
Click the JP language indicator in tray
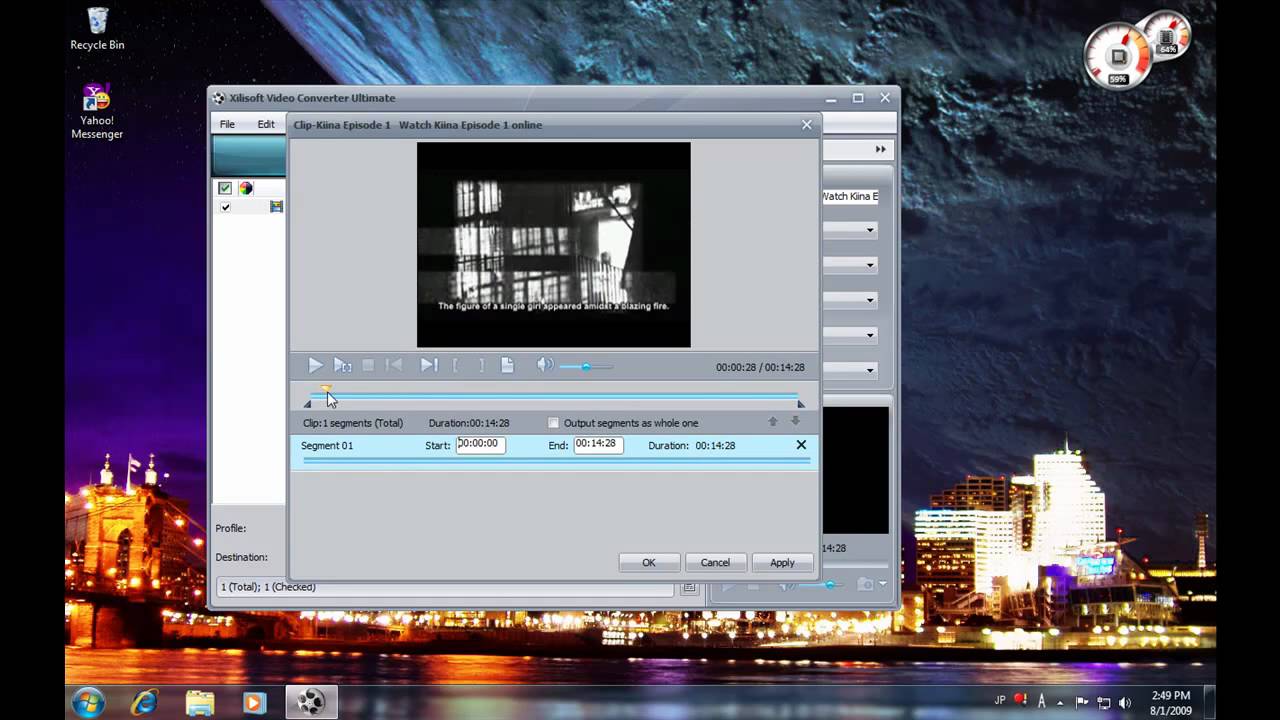pyautogui.click(x=1000, y=701)
